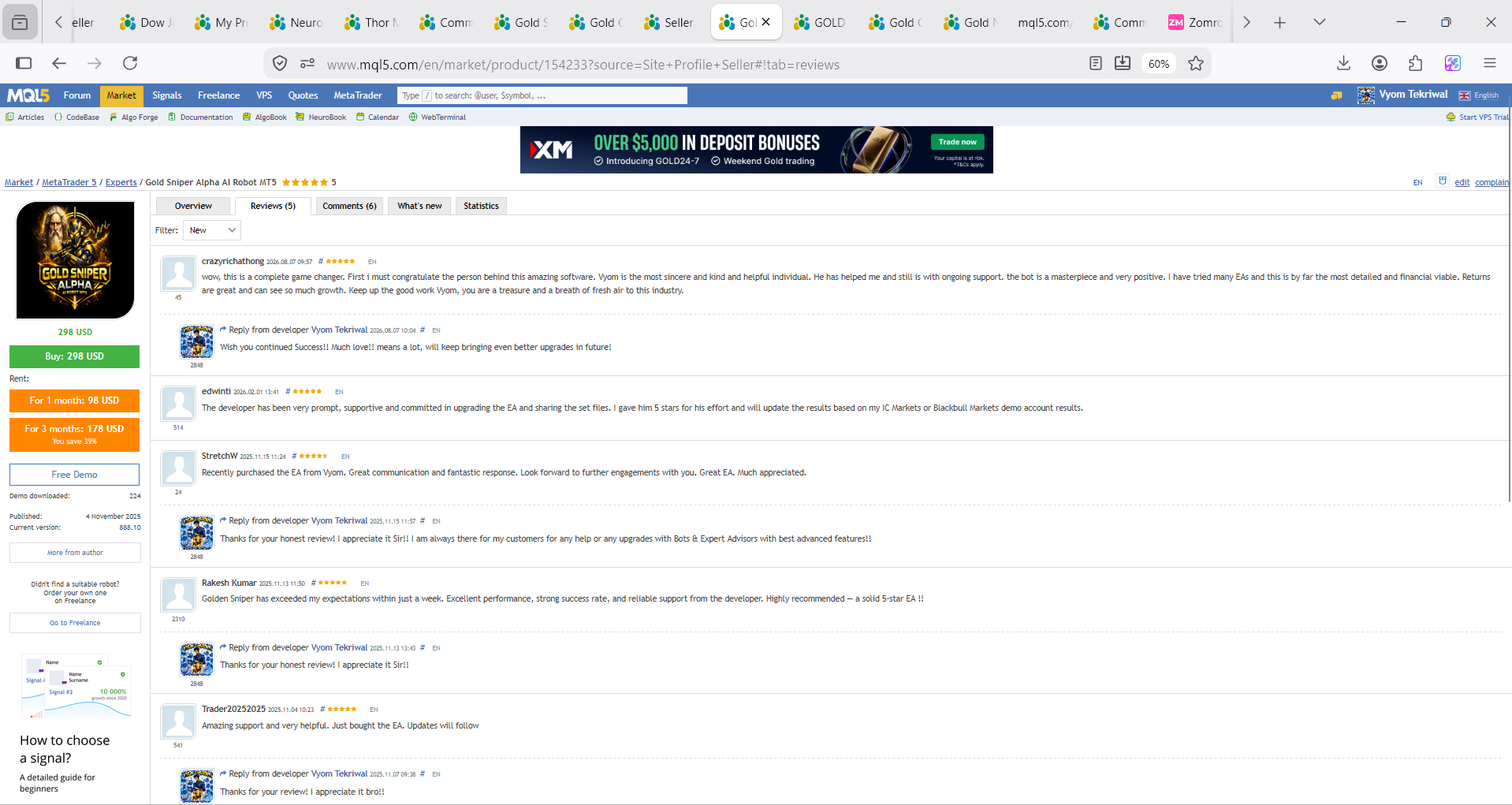Image resolution: width=1512 pixels, height=805 pixels.
Task: Open the MetaTrader menu item
Action: [x=358, y=95]
